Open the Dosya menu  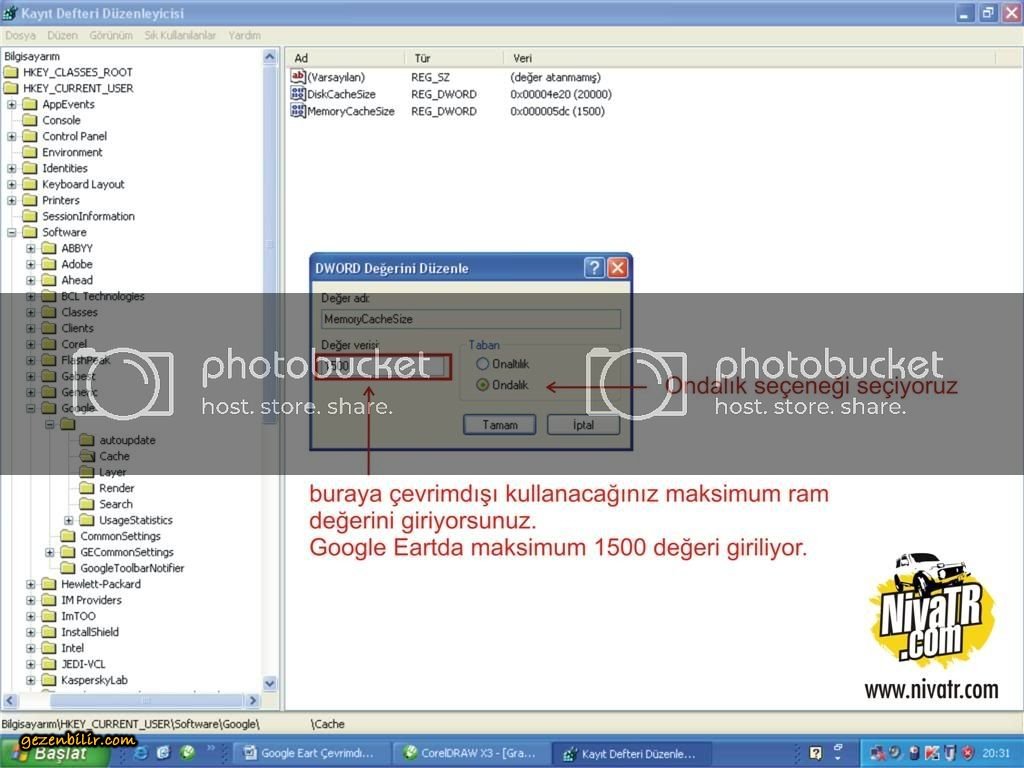click(x=20, y=35)
